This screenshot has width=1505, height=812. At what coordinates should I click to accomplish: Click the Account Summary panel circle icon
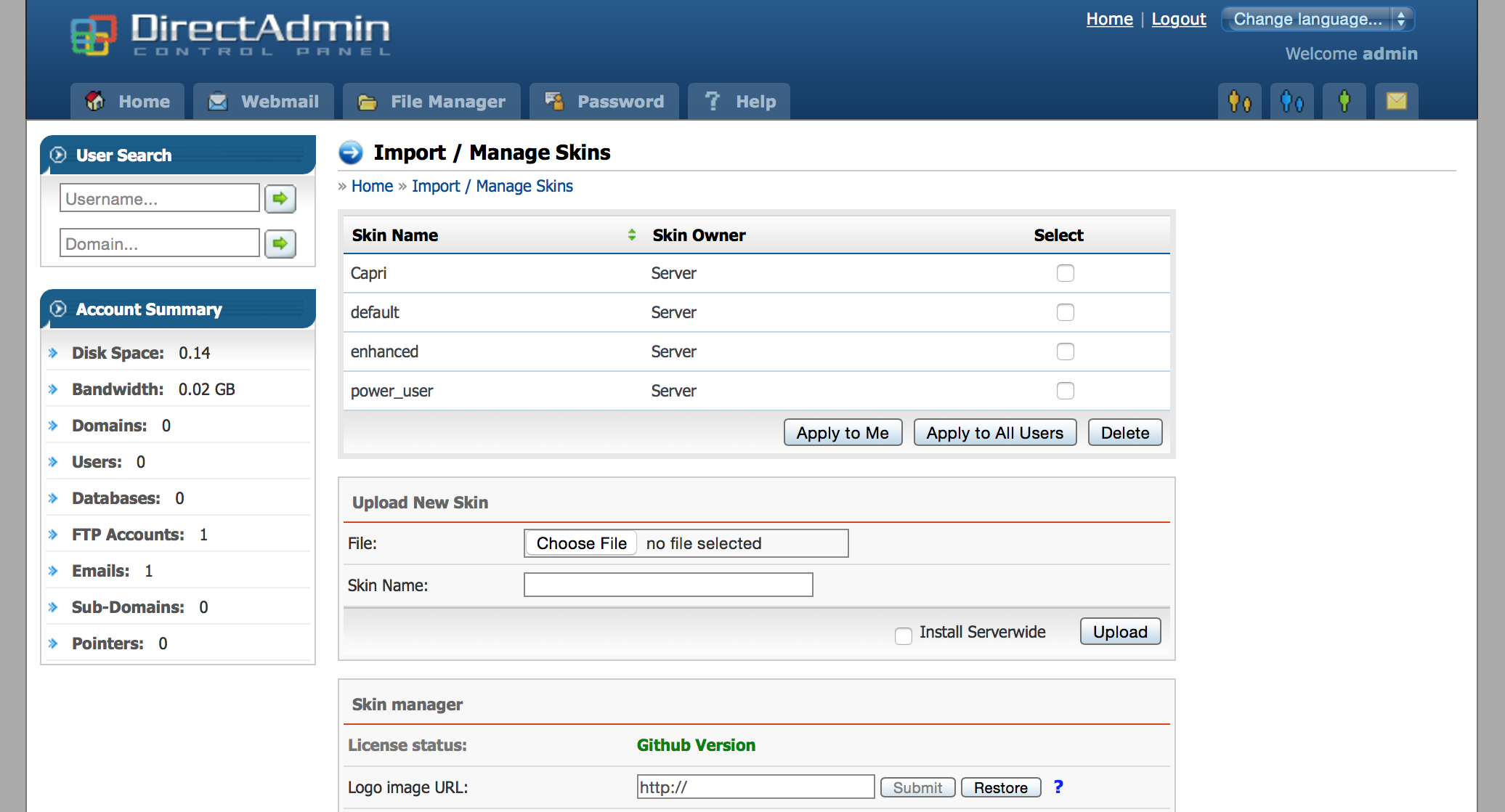(58, 309)
